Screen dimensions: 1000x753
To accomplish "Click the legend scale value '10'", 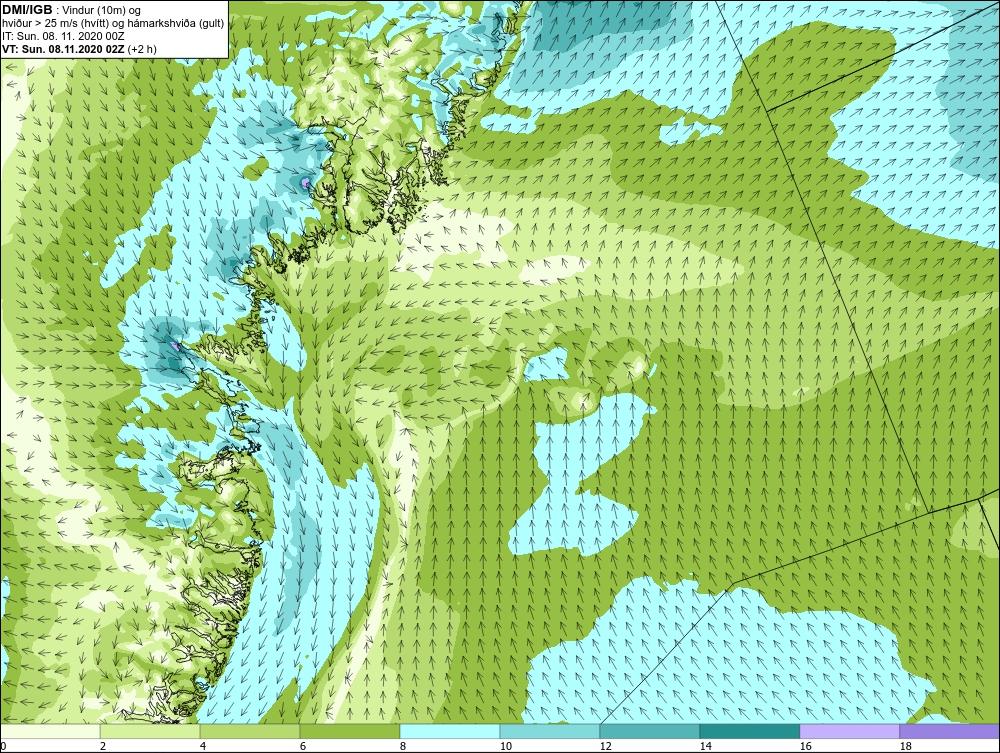I will [506, 746].
